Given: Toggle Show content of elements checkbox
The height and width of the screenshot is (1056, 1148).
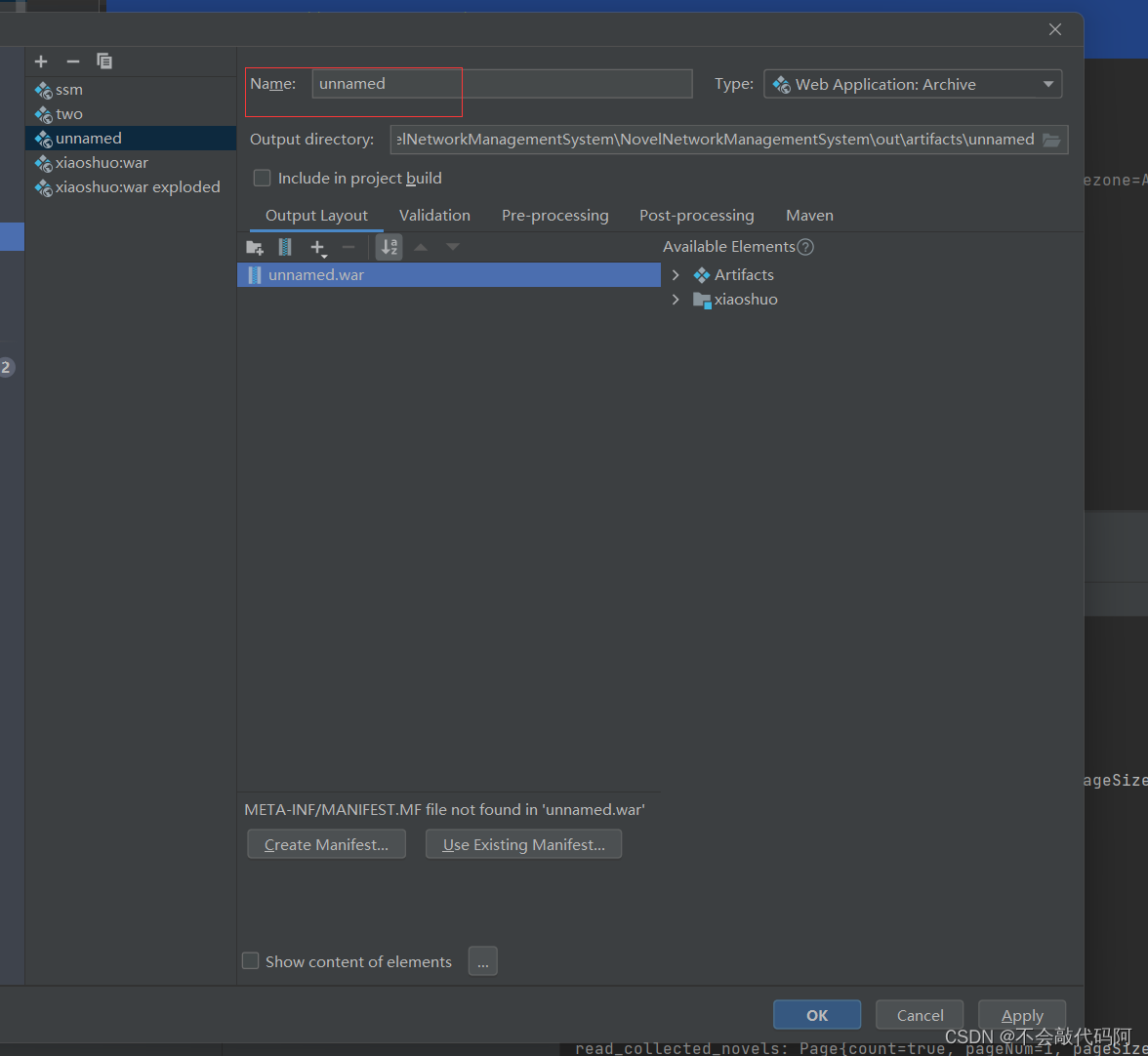Looking at the screenshot, I should 251,961.
